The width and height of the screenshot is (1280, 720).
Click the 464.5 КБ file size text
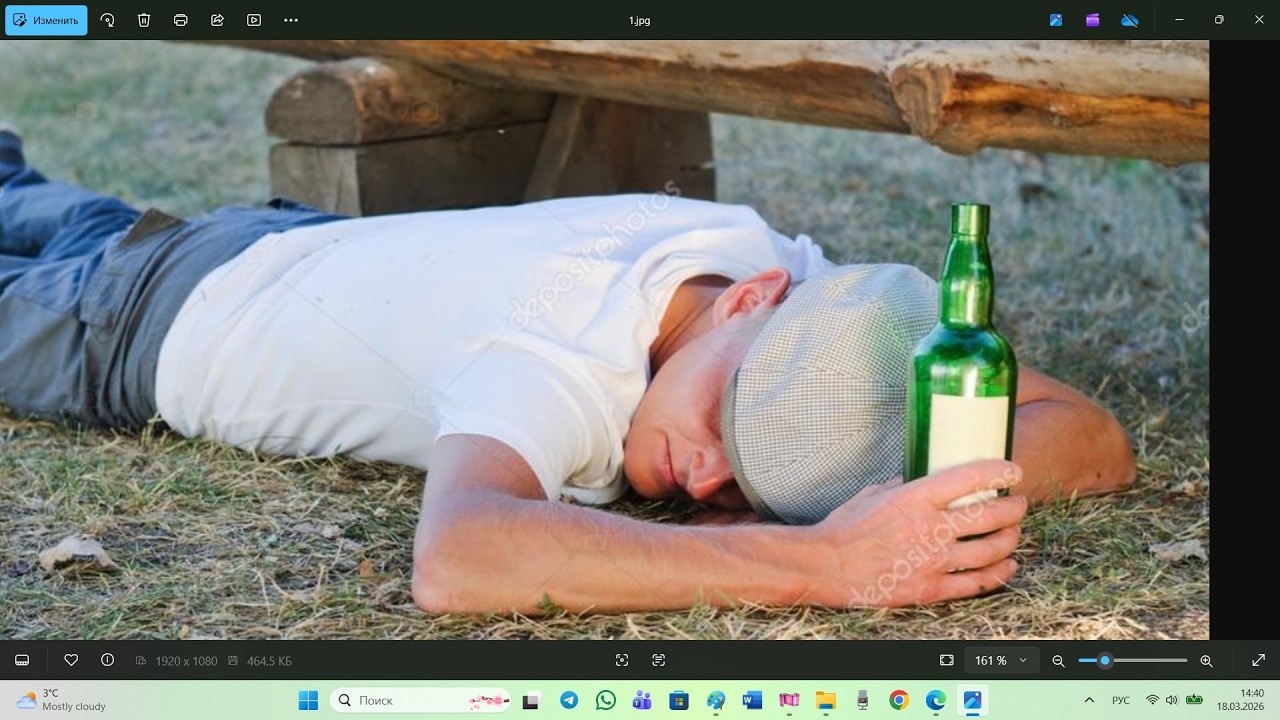[x=269, y=661]
